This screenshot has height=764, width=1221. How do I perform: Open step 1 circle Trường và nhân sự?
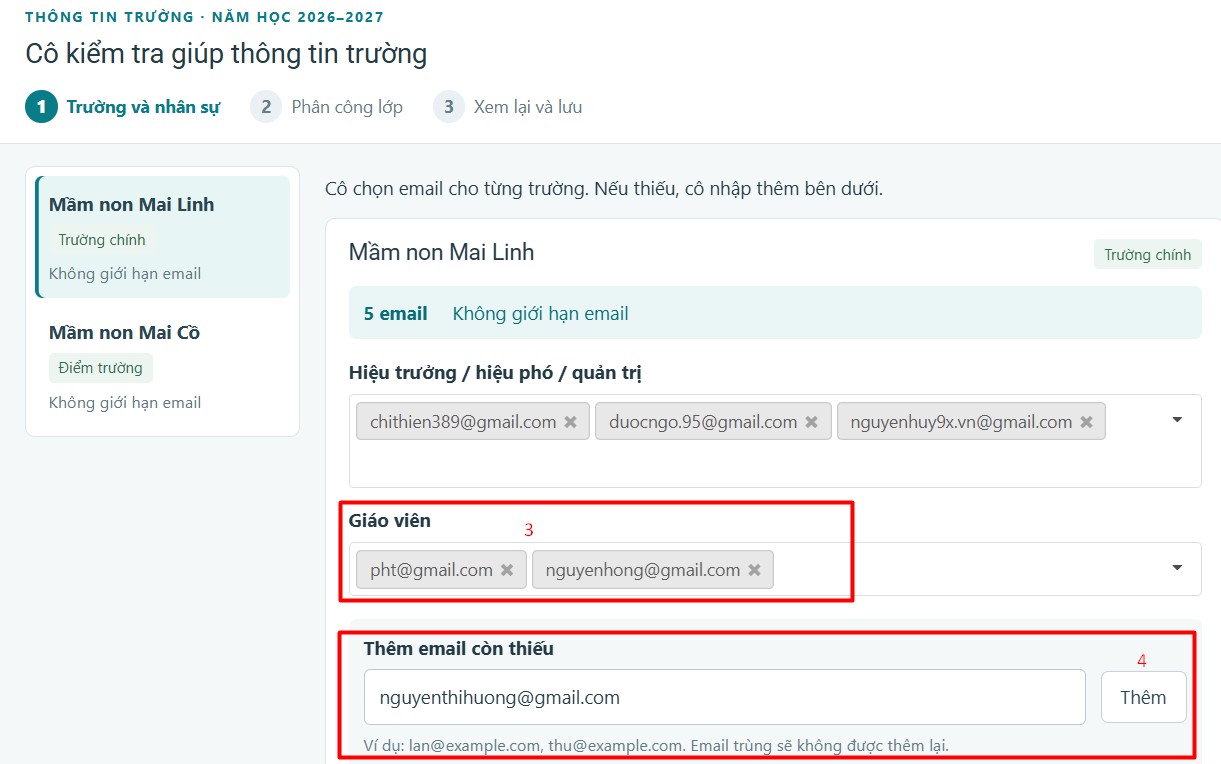point(41,107)
